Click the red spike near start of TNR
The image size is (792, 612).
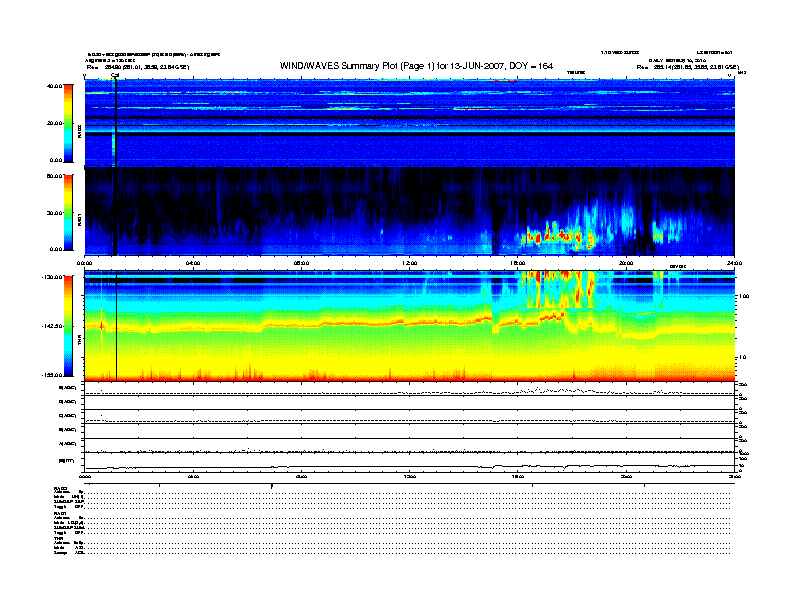point(102,326)
